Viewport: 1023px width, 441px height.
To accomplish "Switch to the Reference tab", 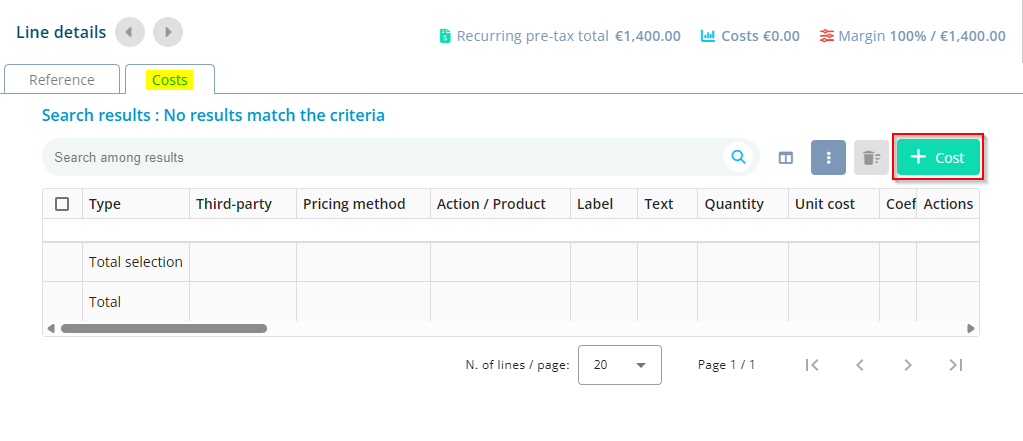I will [62, 80].
